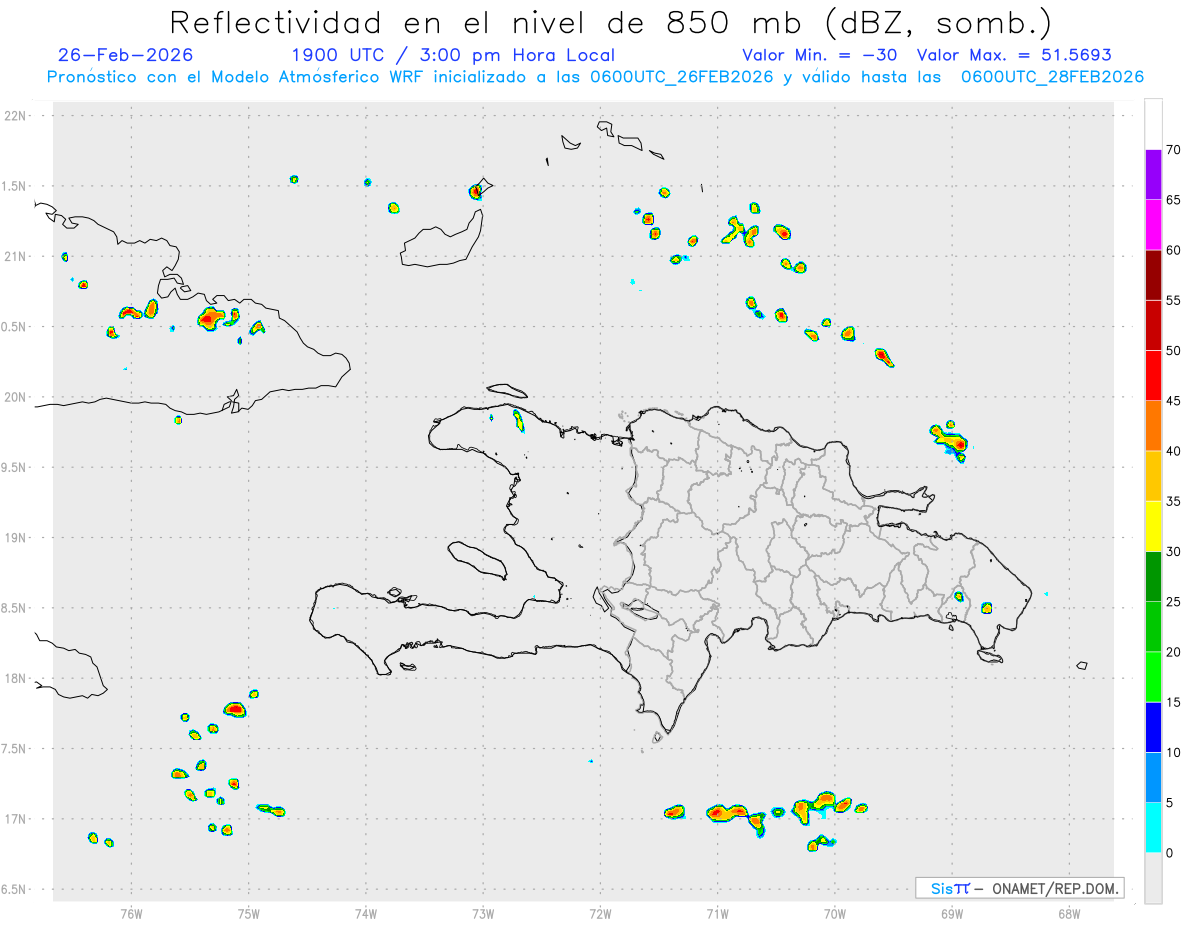Click the colorbar label '15'
Viewport: 1200px width, 927px height.
pos(1173,702)
